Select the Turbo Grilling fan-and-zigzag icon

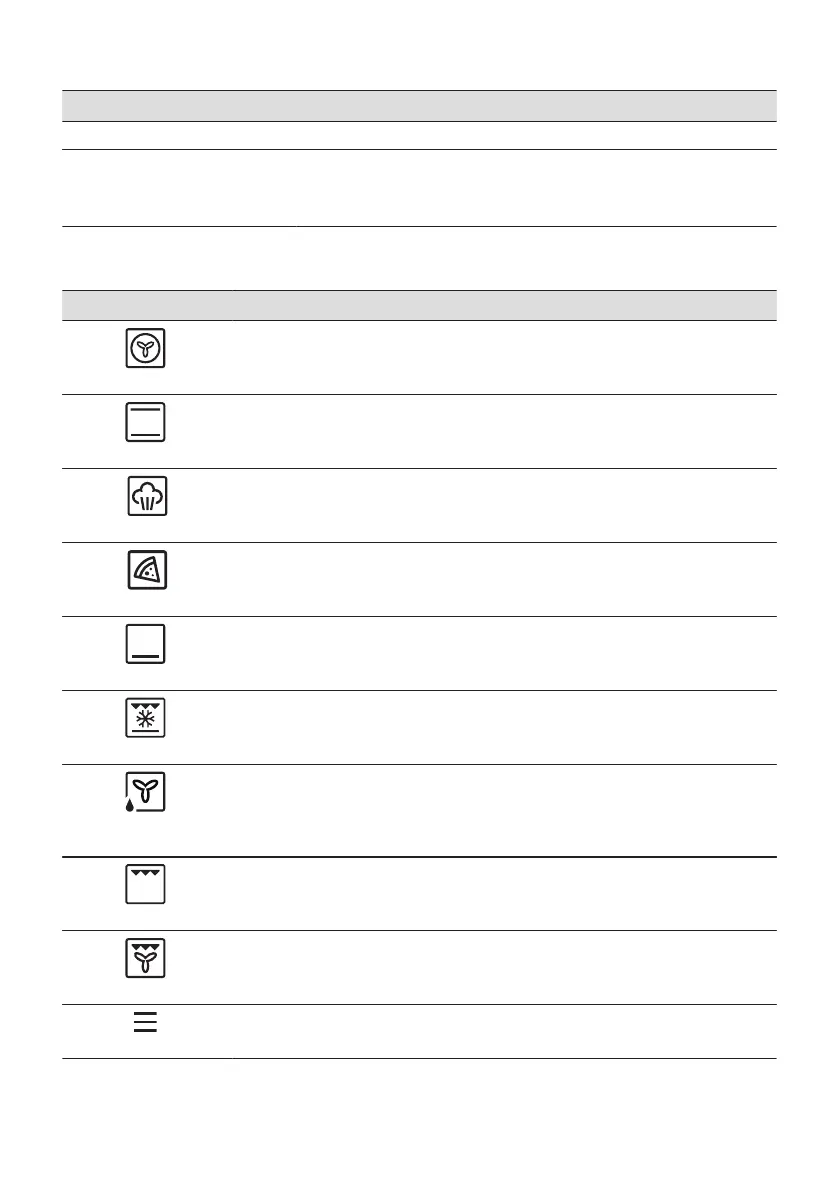pyautogui.click(x=146, y=958)
